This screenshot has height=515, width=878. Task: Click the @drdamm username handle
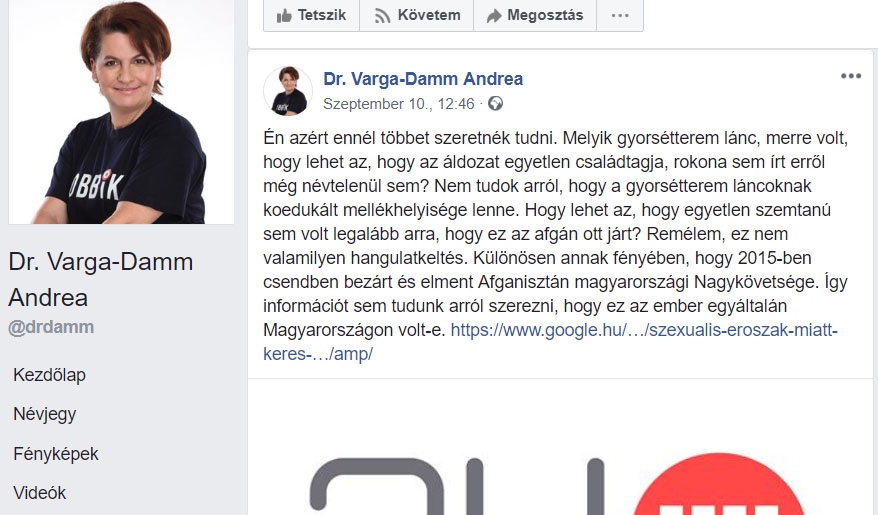[51, 327]
